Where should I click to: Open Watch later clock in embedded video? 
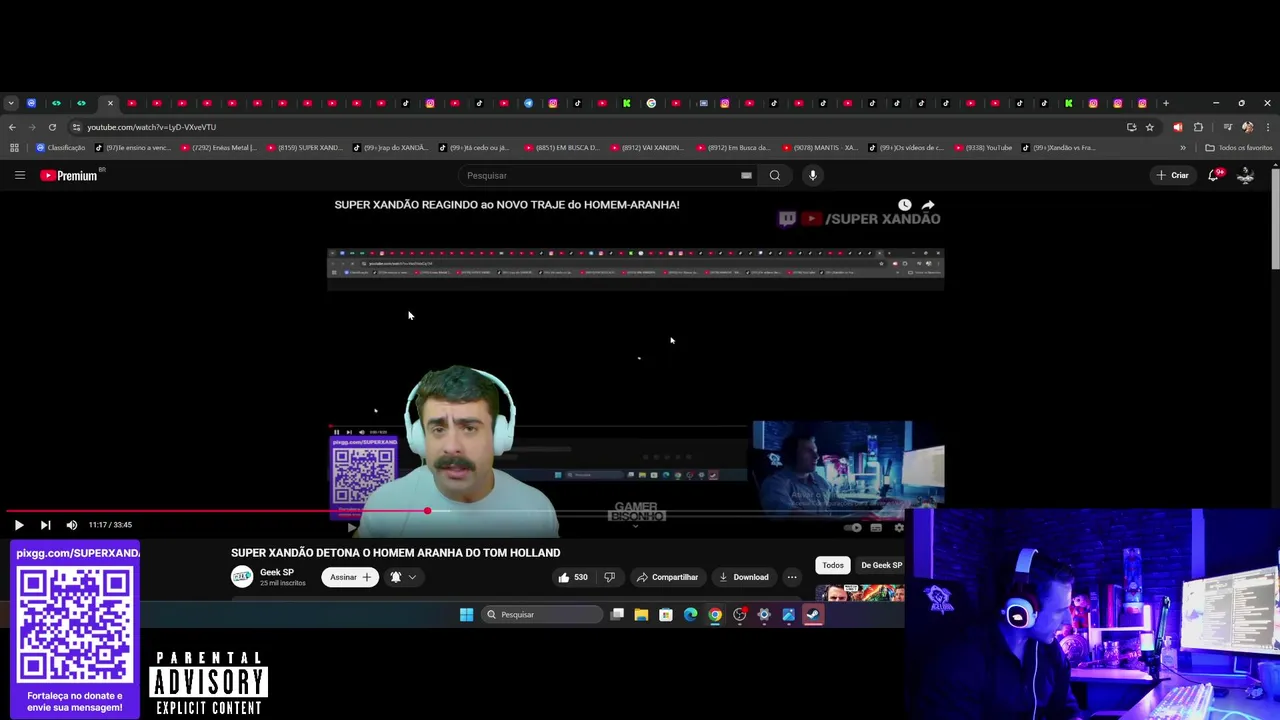coord(905,205)
